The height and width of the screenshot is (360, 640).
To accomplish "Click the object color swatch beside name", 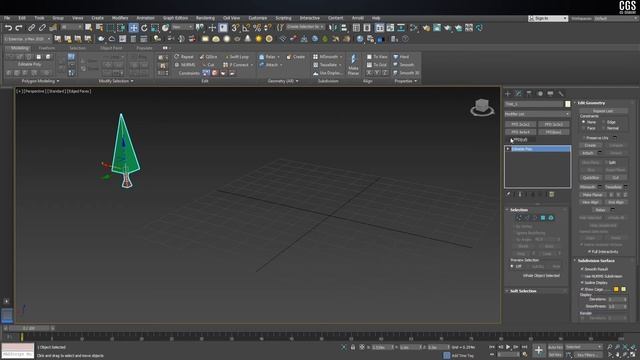I will click(x=567, y=104).
